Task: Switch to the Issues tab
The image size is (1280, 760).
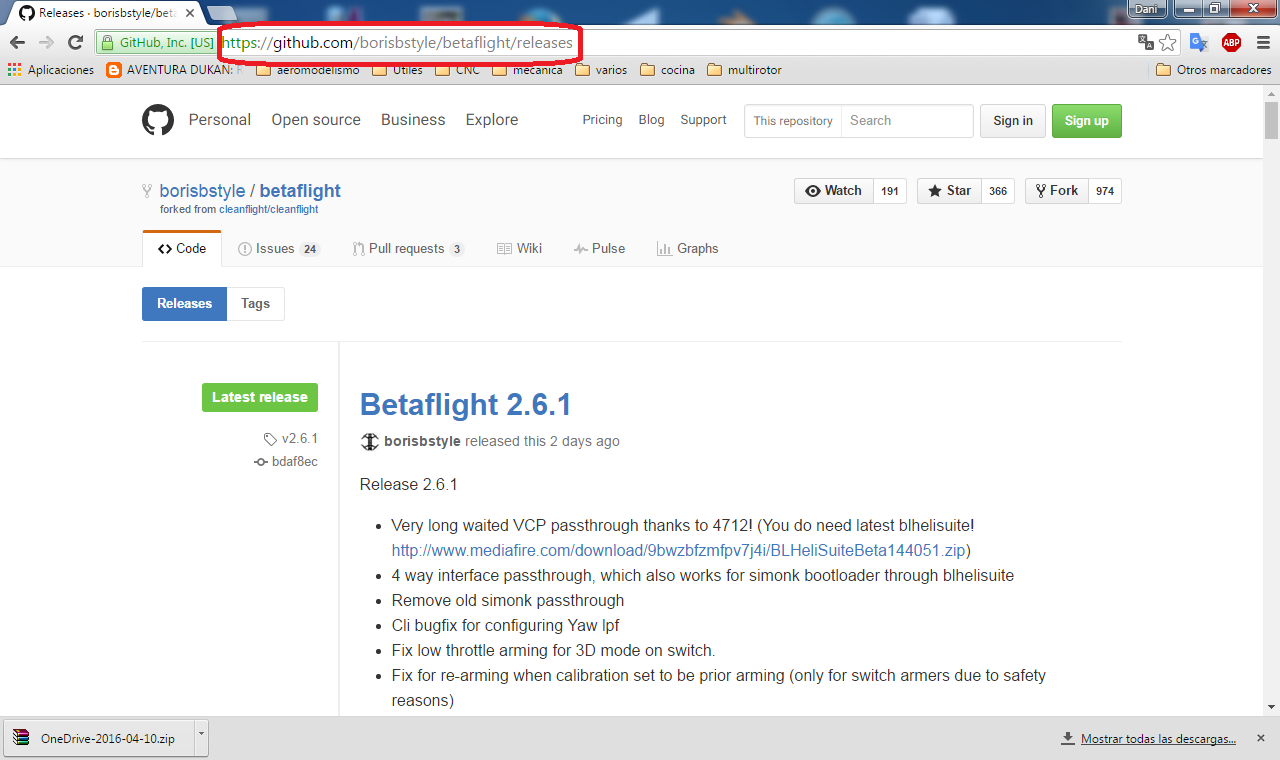Action: [x=279, y=249]
